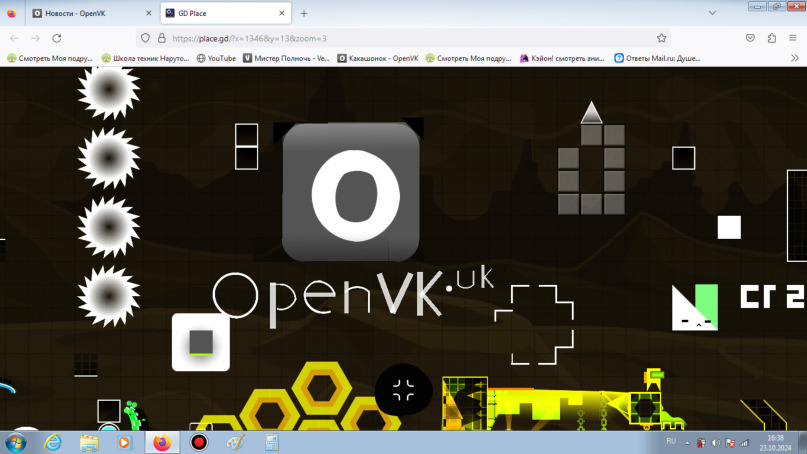Image resolution: width=807 pixels, height=454 pixels.
Task: Select the GD Place tab
Action: pyautogui.click(x=225, y=13)
